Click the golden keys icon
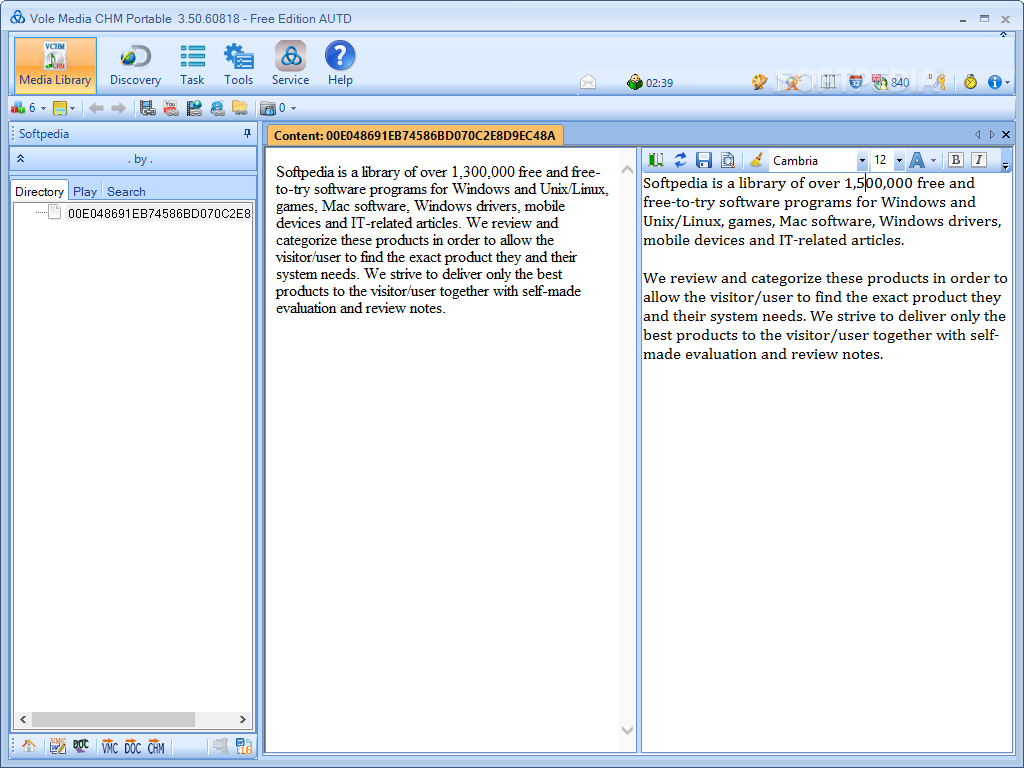 [x=938, y=82]
